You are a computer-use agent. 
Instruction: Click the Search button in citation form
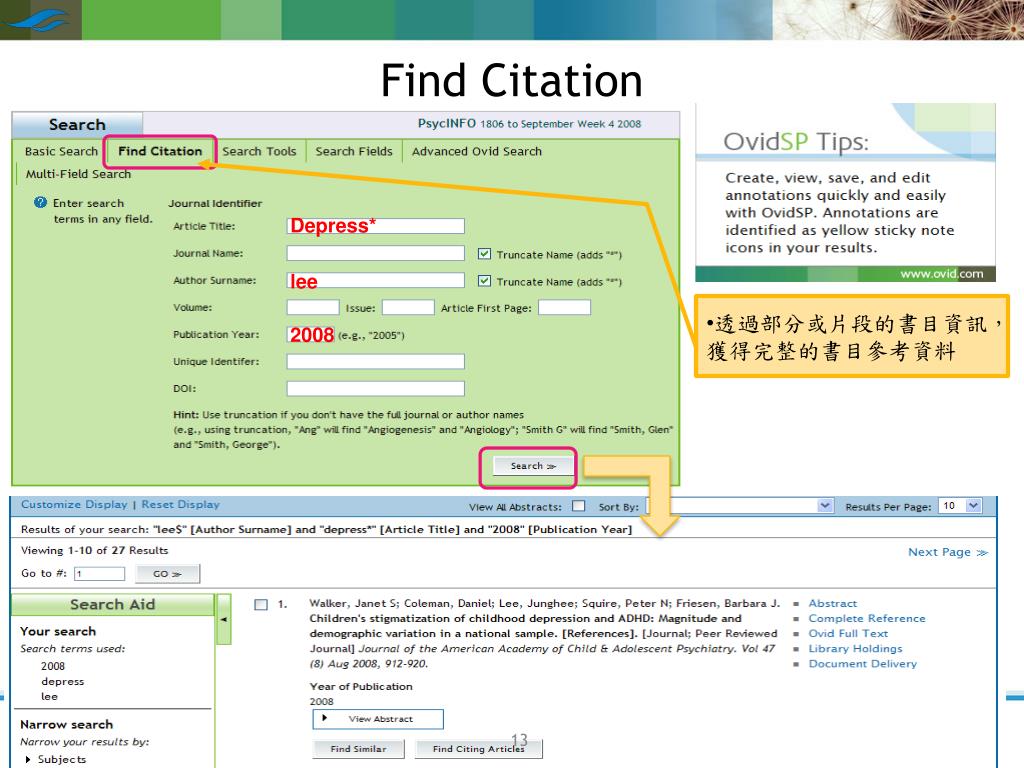pyautogui.click(x=532, y=466)
